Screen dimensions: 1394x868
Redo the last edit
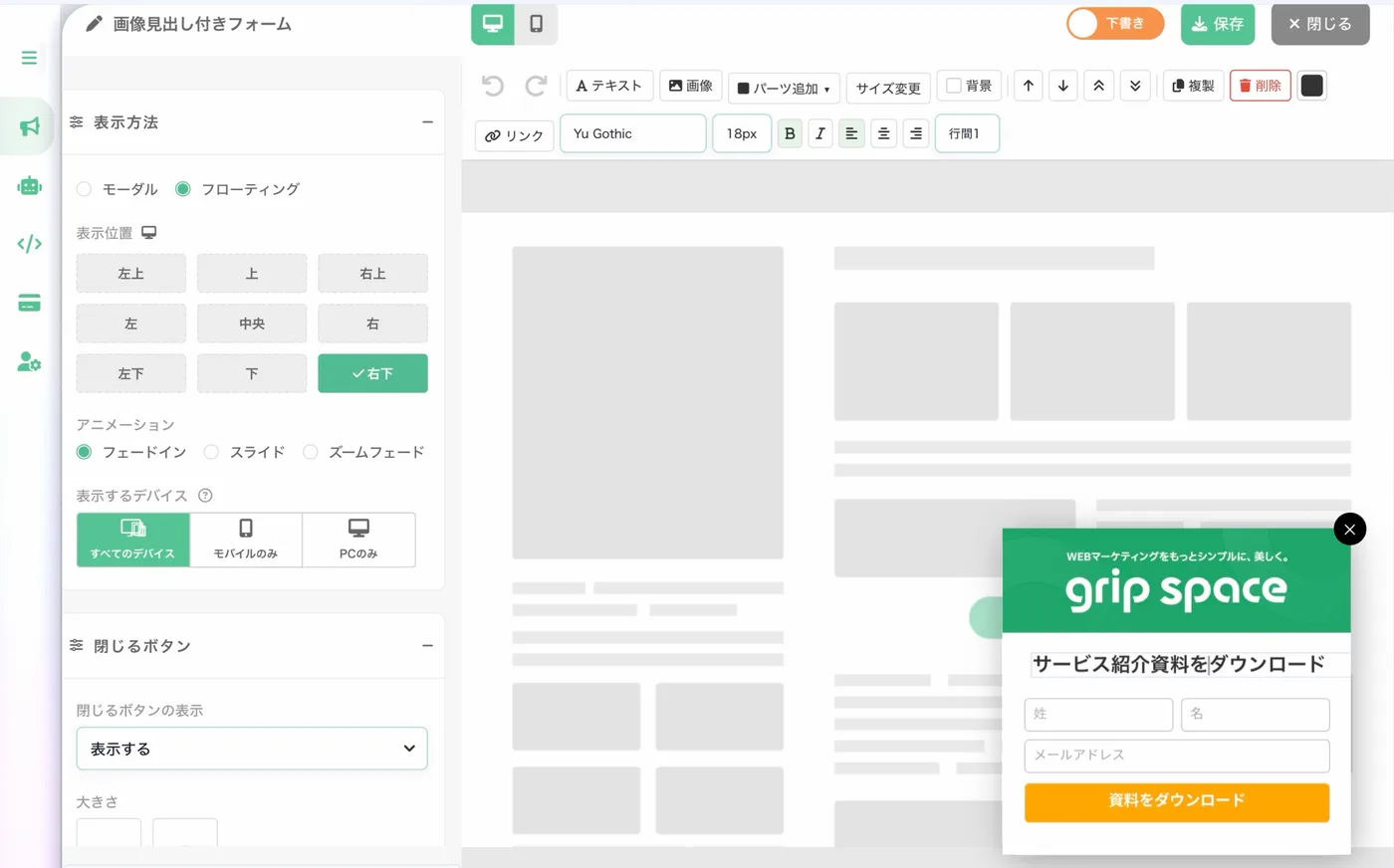point(536,86)
